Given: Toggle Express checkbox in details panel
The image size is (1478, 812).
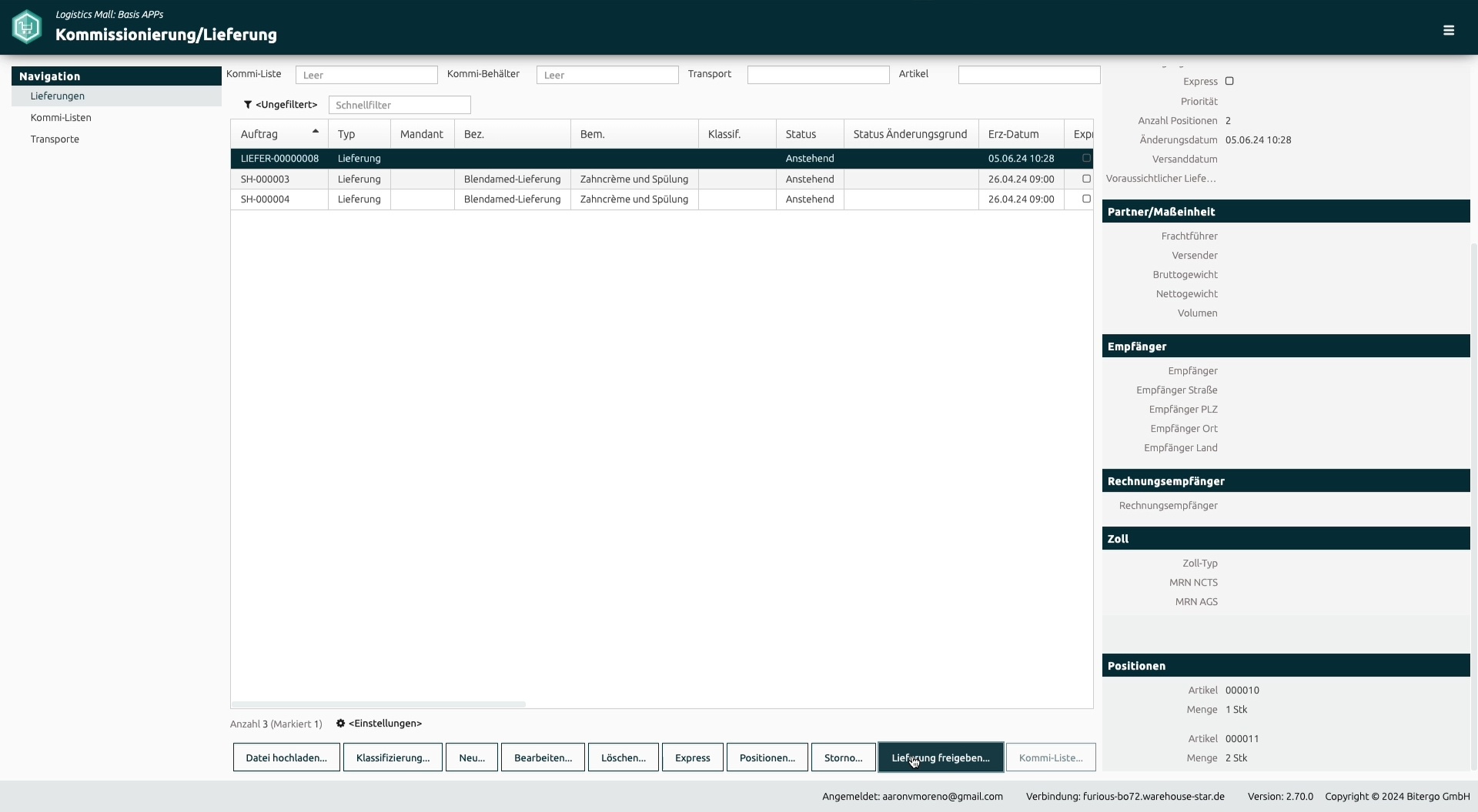Looking at the screenshot, I should click(1229, 81).
